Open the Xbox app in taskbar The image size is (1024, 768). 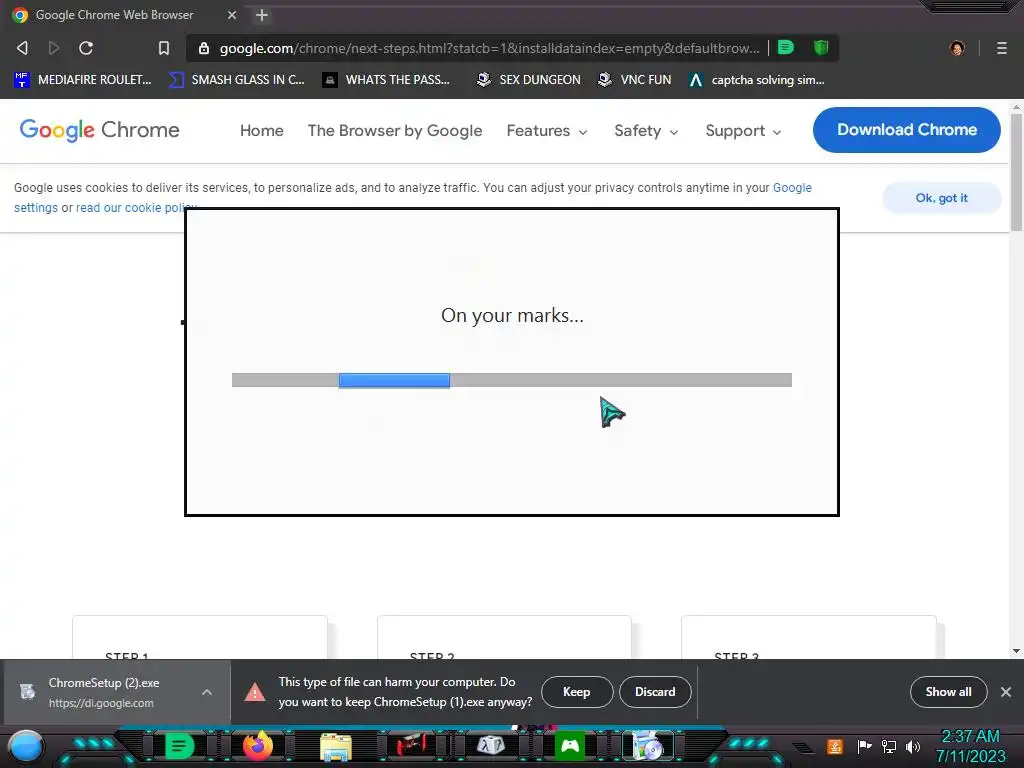pyautogui.click(x=569, y=746)
